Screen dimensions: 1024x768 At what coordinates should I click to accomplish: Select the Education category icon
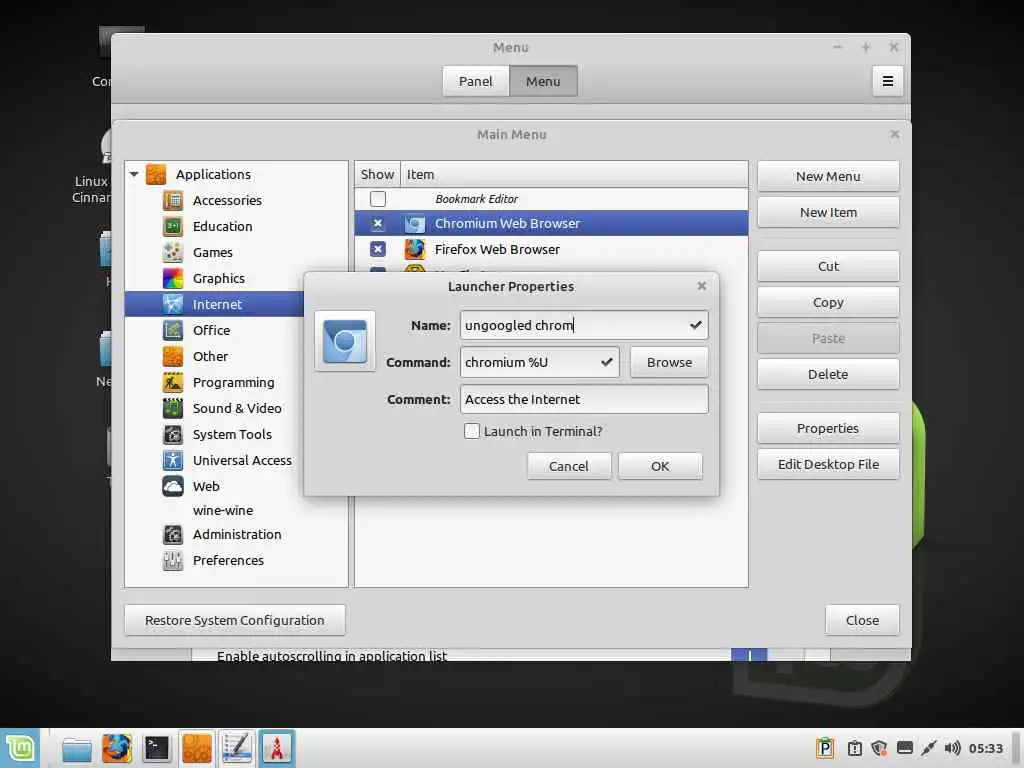coord(173,227)
